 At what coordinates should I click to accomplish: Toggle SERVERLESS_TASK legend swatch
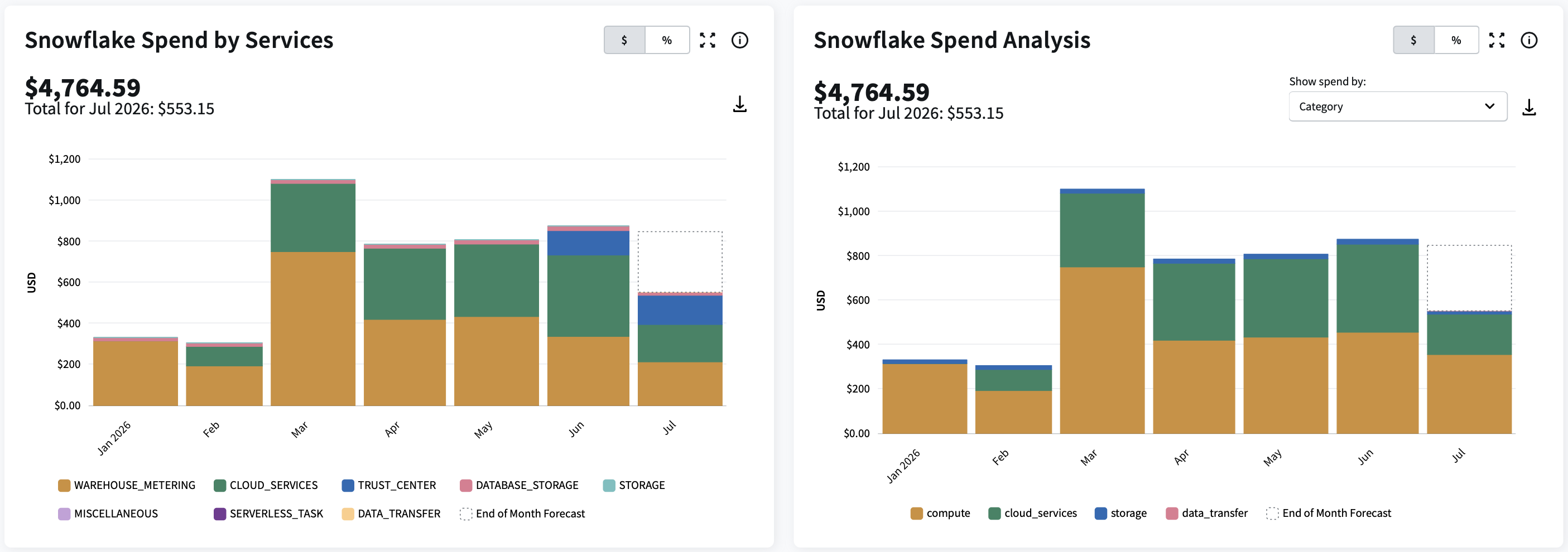coord(220,514)
